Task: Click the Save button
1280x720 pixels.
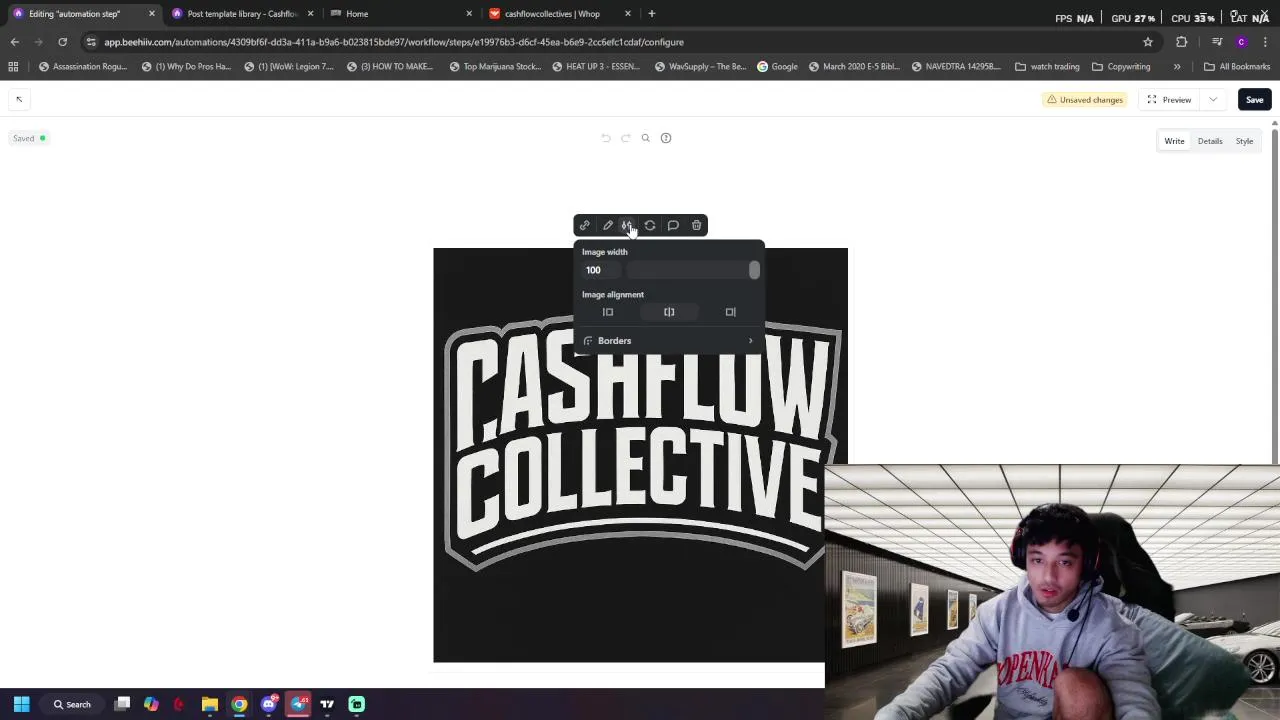Action: 1254,100
